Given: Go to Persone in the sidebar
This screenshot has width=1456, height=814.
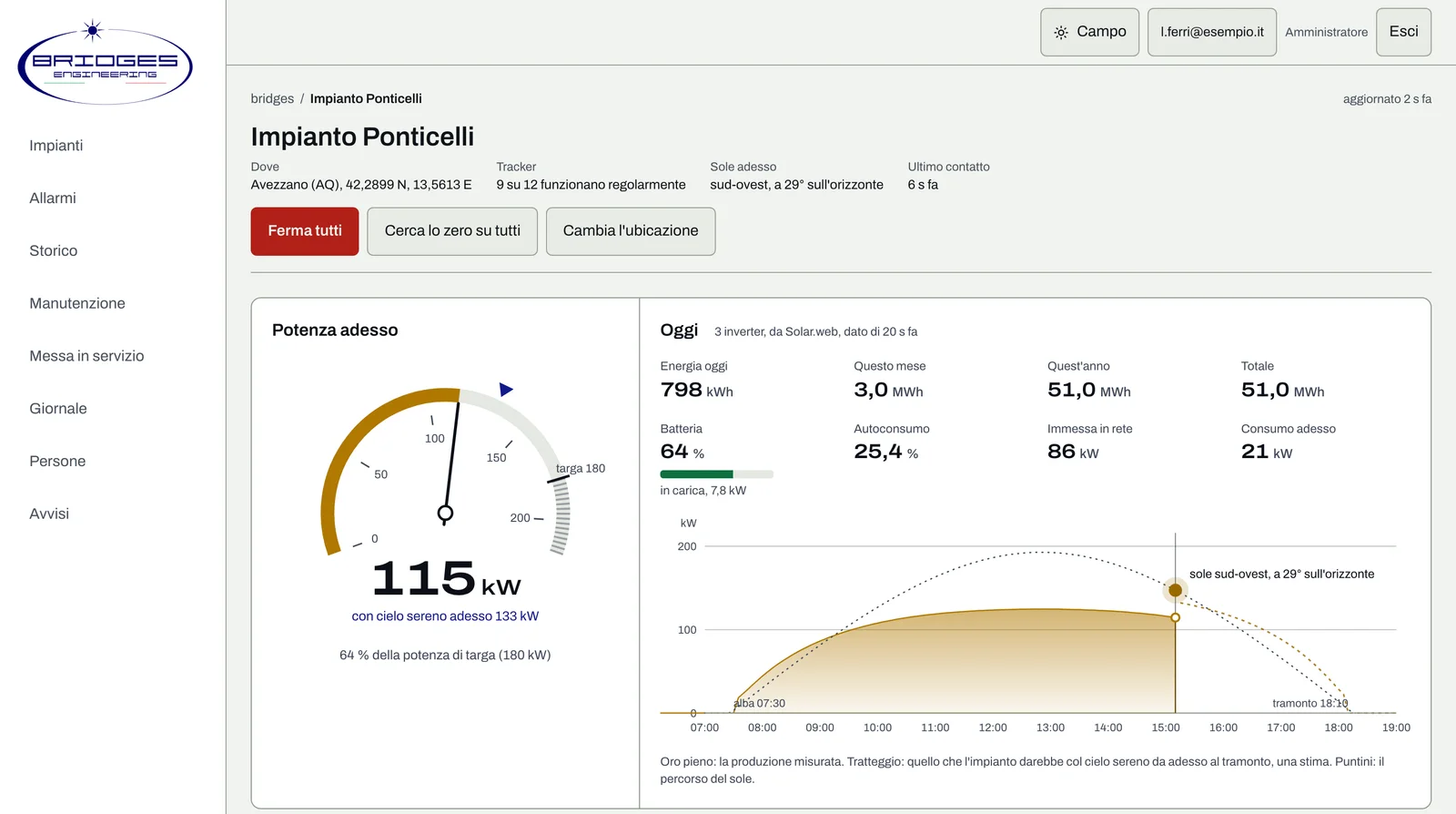Looking at the screenshot, I should click(57, 462).
